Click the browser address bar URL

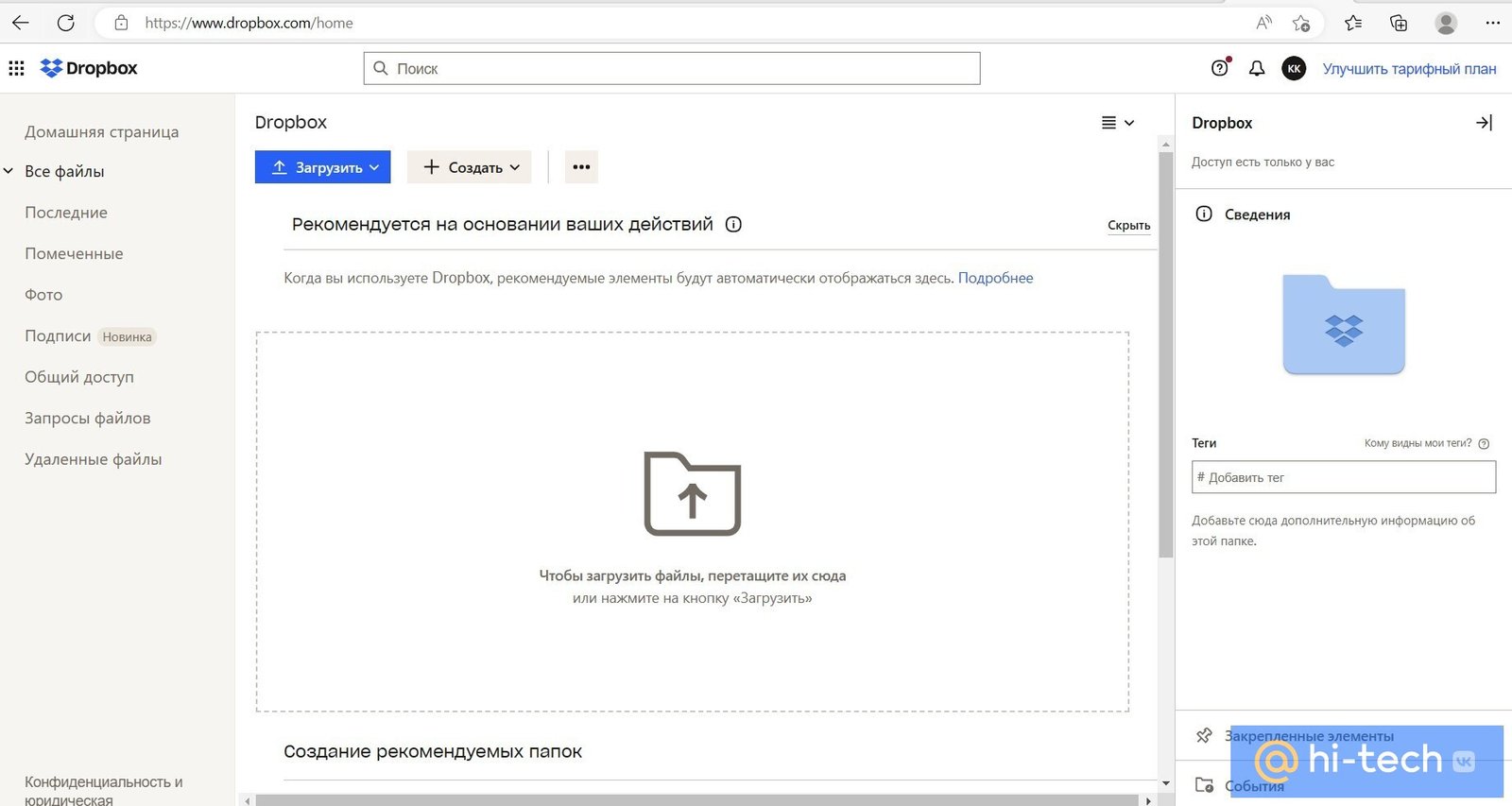pos(249,23)
